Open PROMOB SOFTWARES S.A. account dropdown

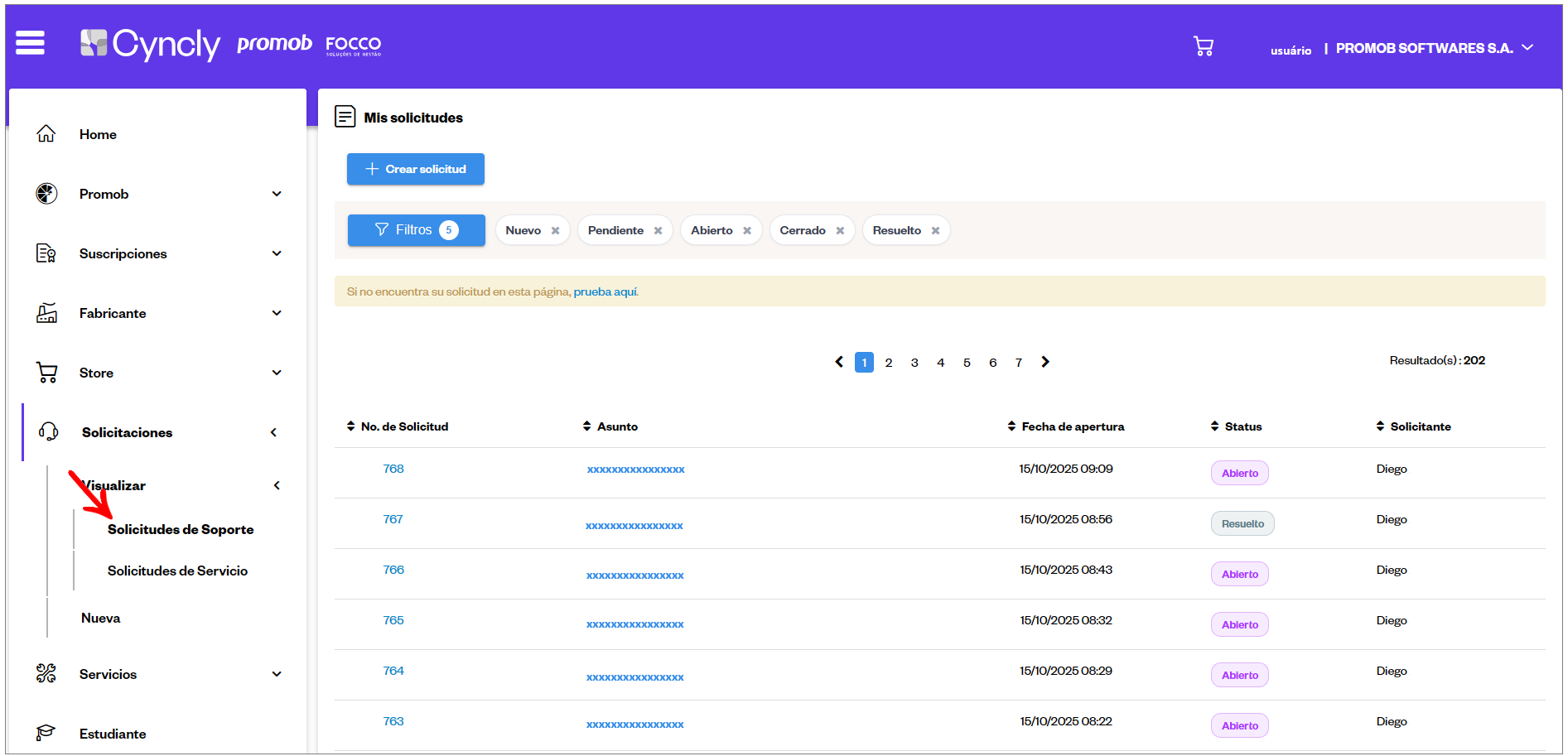click(x=1527, y=48)
